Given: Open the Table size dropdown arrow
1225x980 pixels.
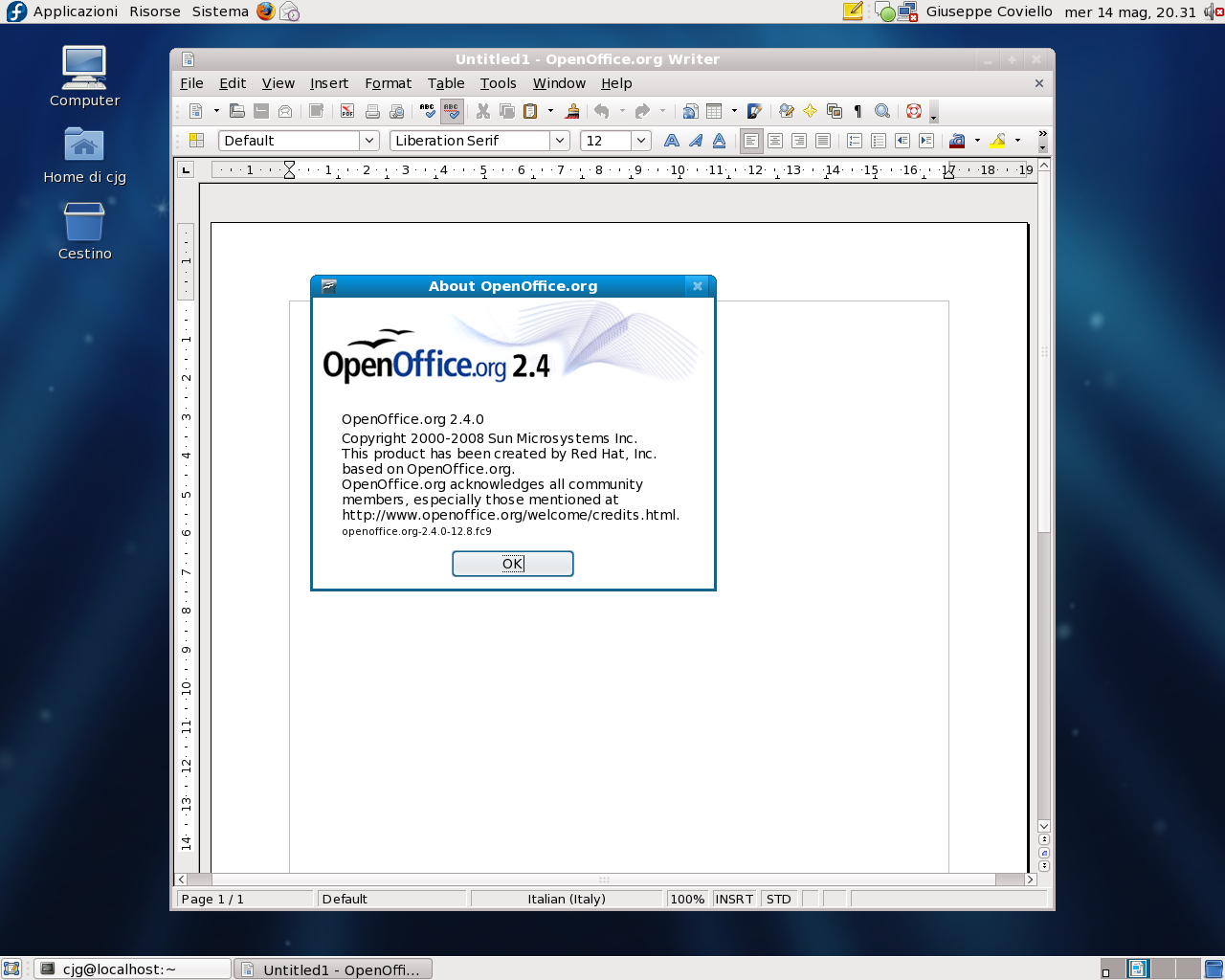Looking at the screenshot, I should [734, 111].
